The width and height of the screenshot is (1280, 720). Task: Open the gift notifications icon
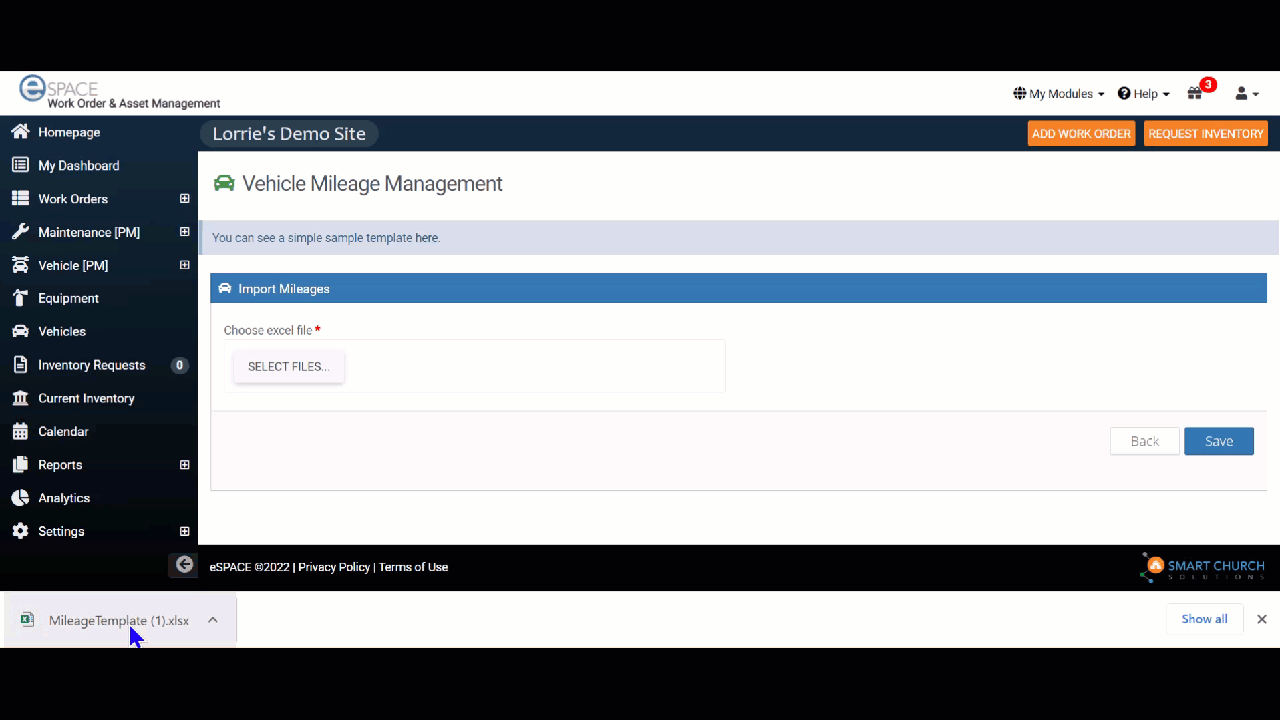pos(1195,93)
